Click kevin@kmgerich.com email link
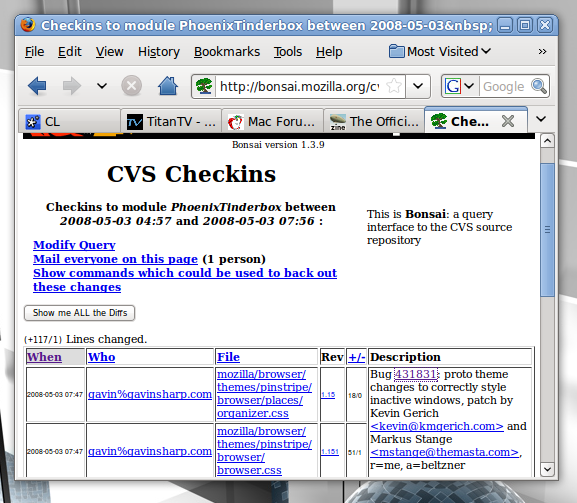The width and height of the screenshot is (577, 503). click(437, 426)
